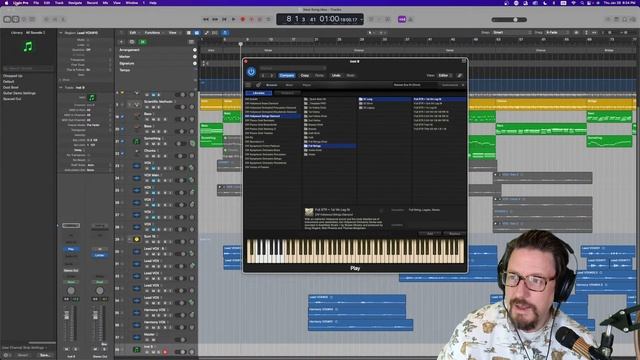Image resolution: width=640 pixels, height=360 pixels.
Task: Open the Navigate menu
Action: (75, 3)
